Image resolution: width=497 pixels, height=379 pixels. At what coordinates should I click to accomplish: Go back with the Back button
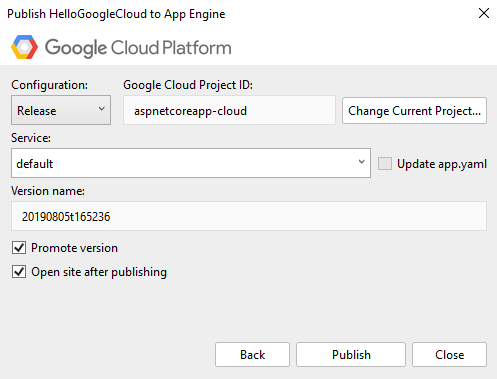[252, 355]
